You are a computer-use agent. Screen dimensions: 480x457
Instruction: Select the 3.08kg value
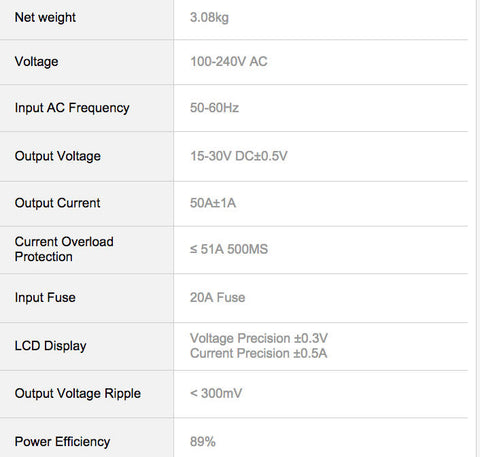point(209,17)
